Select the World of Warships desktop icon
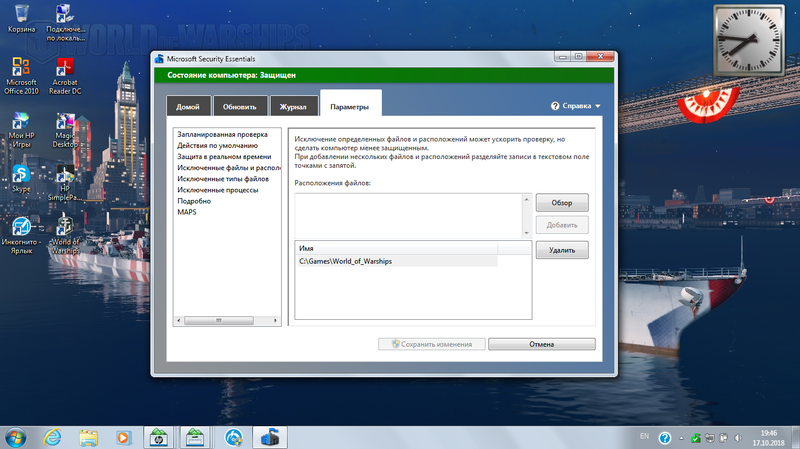Screen dimensions: 800x449 coord(65,236)
